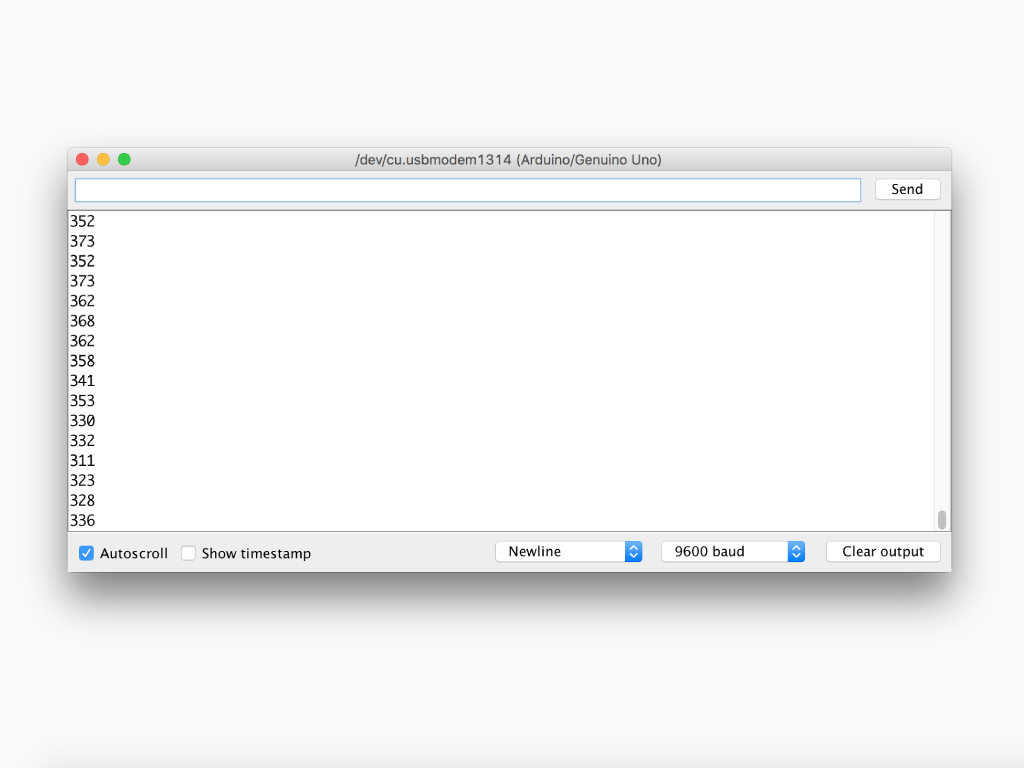Select the output value 328
Screen dimensions: 1024x768
click(82, 501)
